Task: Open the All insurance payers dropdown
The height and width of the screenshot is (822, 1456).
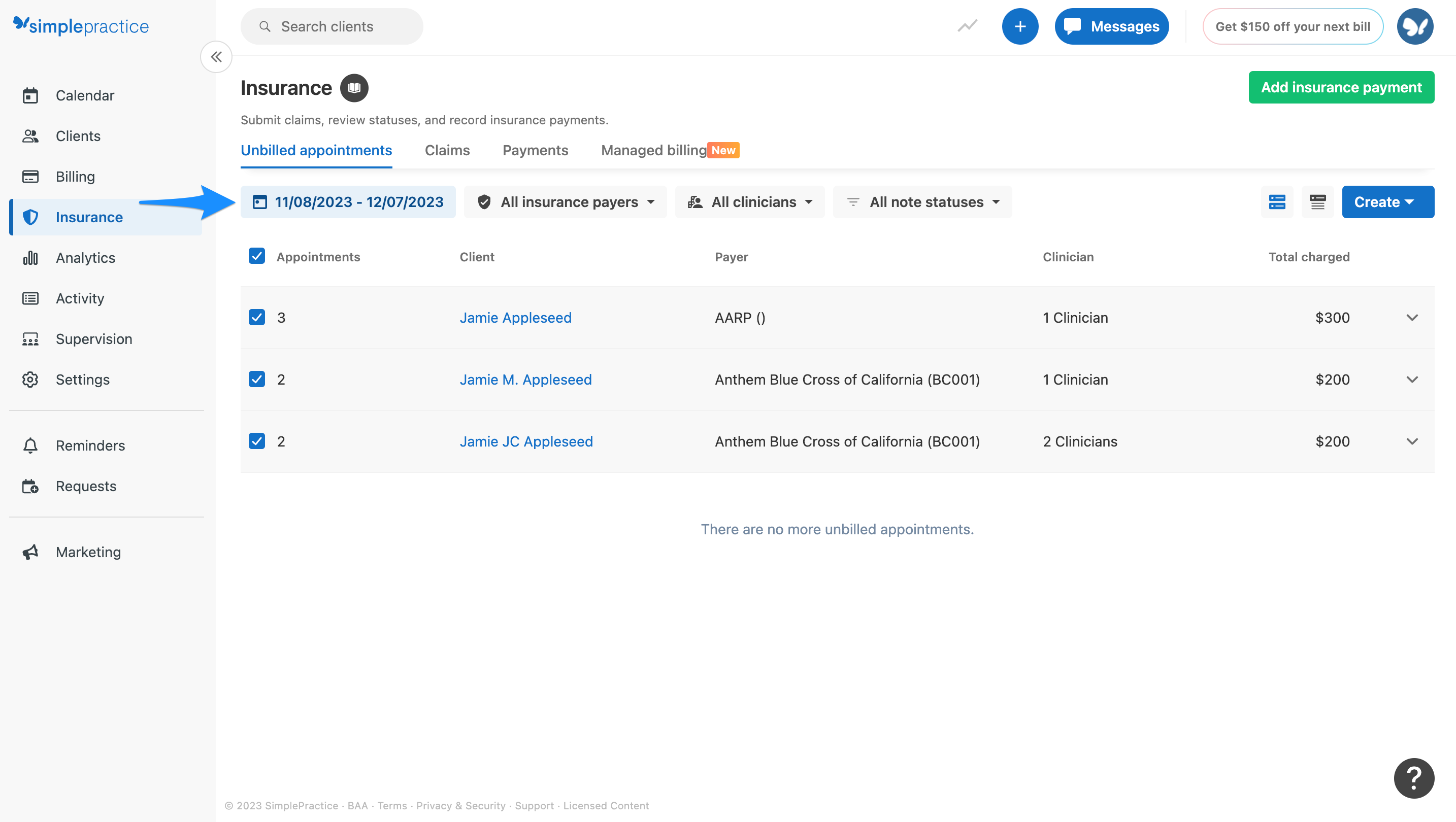Action: [565, 201]
